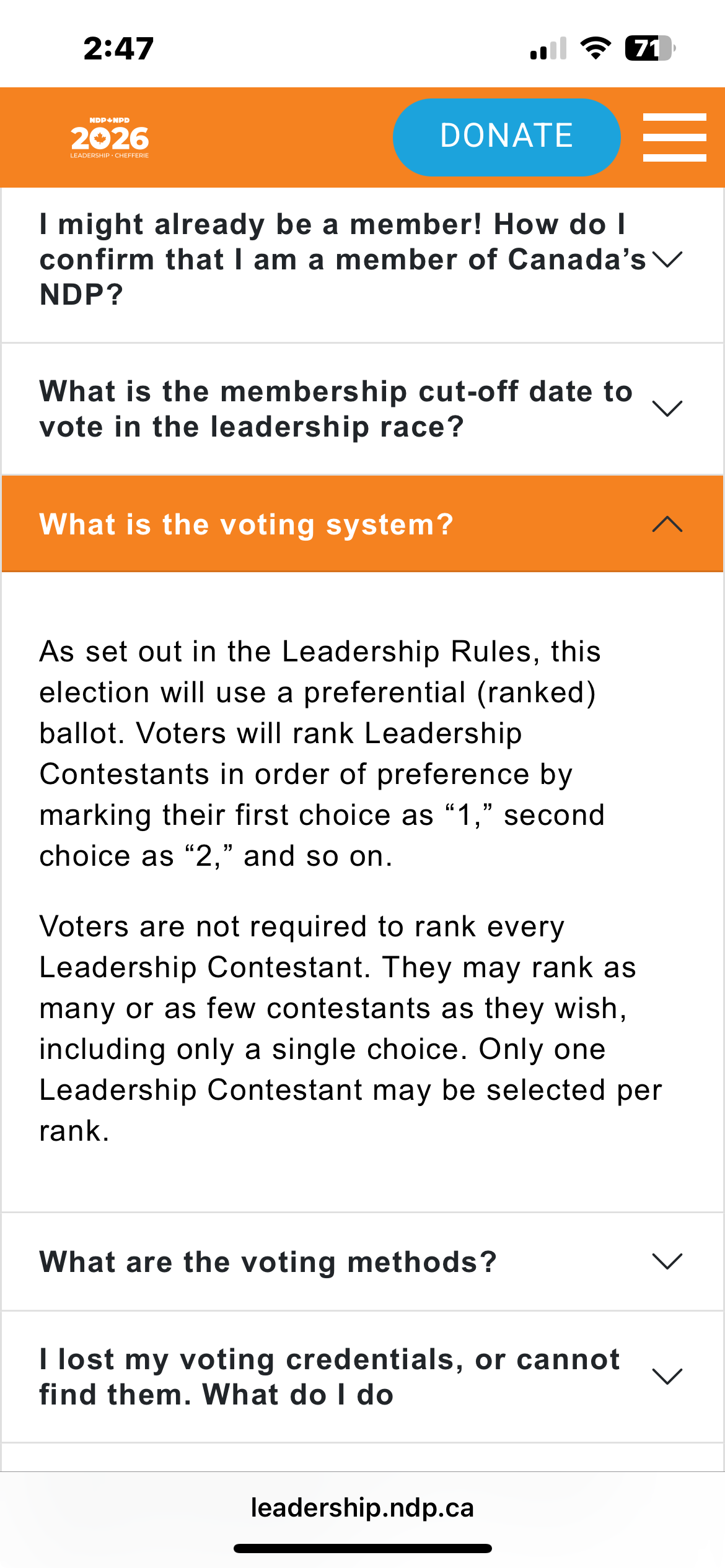Open the hamburger navigation menu
The width and height of the screenshot is (725, 1568).
click(x=674, y=137)
